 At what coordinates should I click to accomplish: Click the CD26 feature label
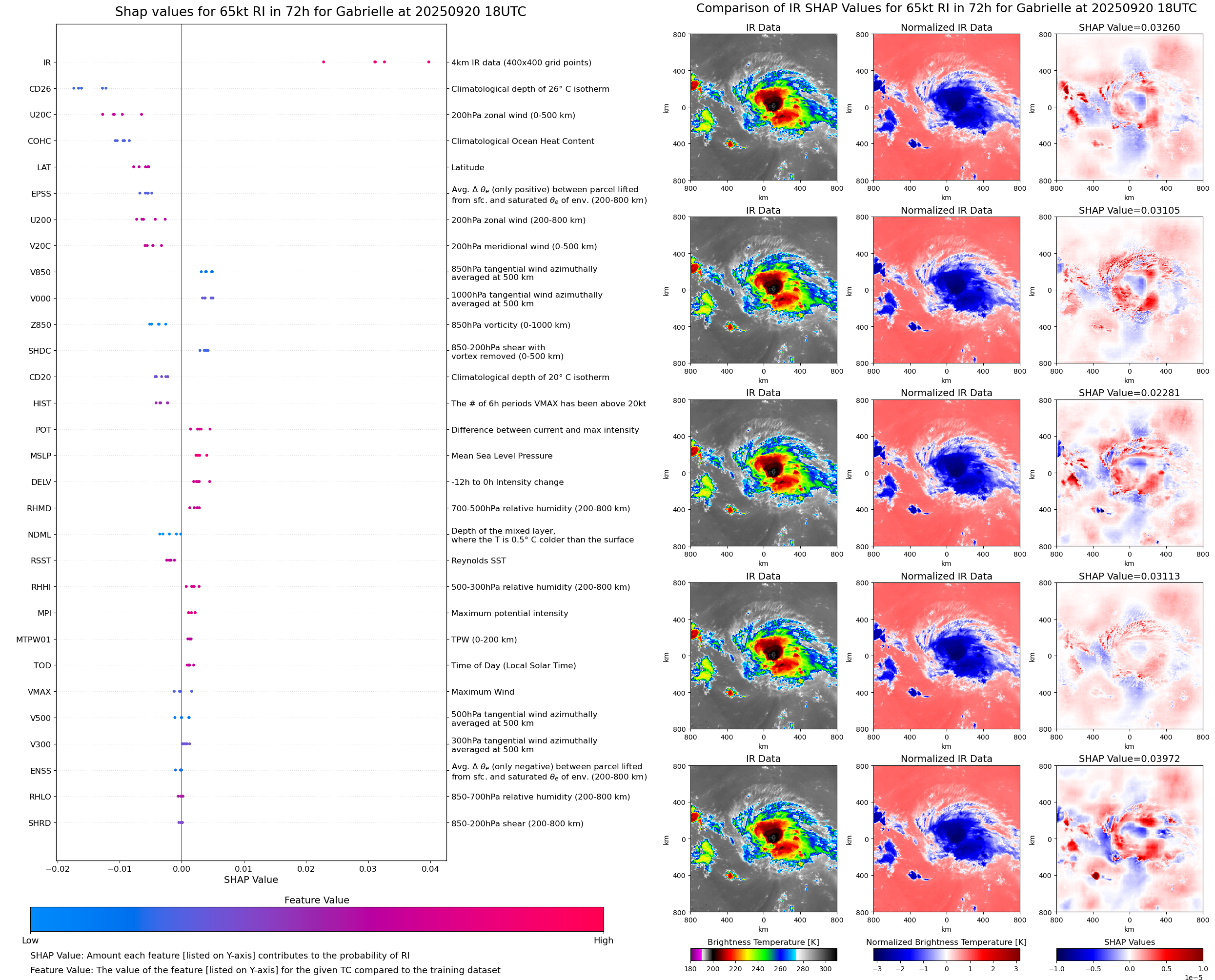[40, 89]
